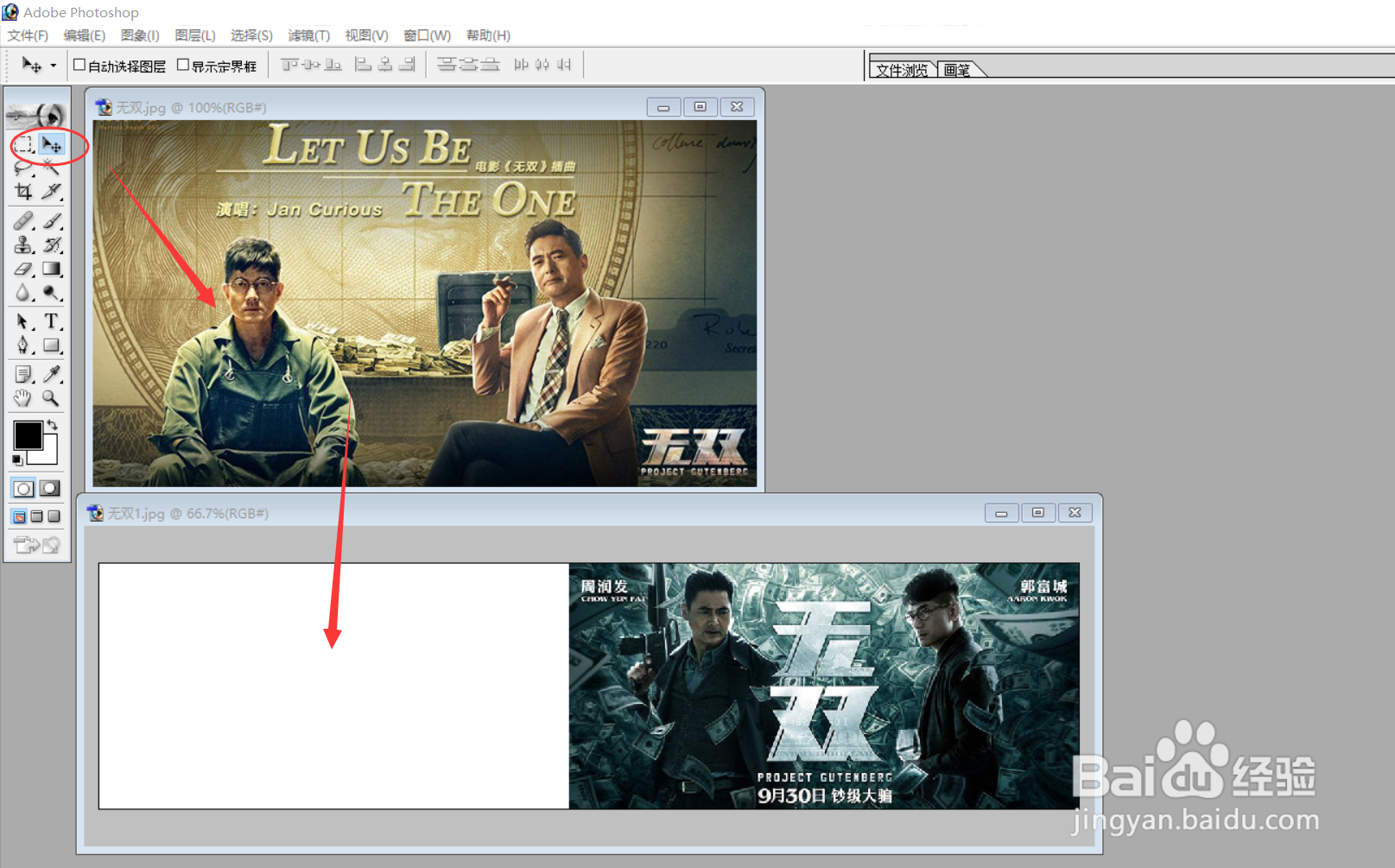Enable 显示定界框 checkbox
Screen dimensions: 1395x868
pos(183,65)
